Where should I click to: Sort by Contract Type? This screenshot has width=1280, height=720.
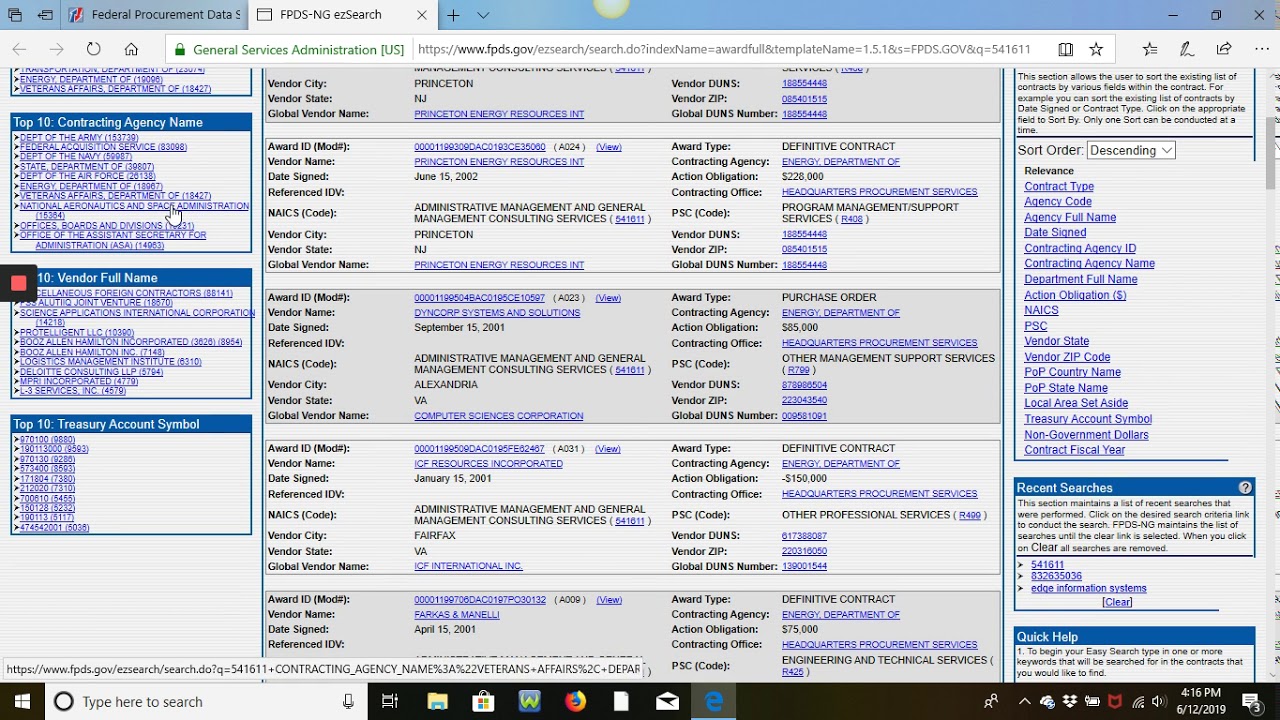pos(1059,186)
